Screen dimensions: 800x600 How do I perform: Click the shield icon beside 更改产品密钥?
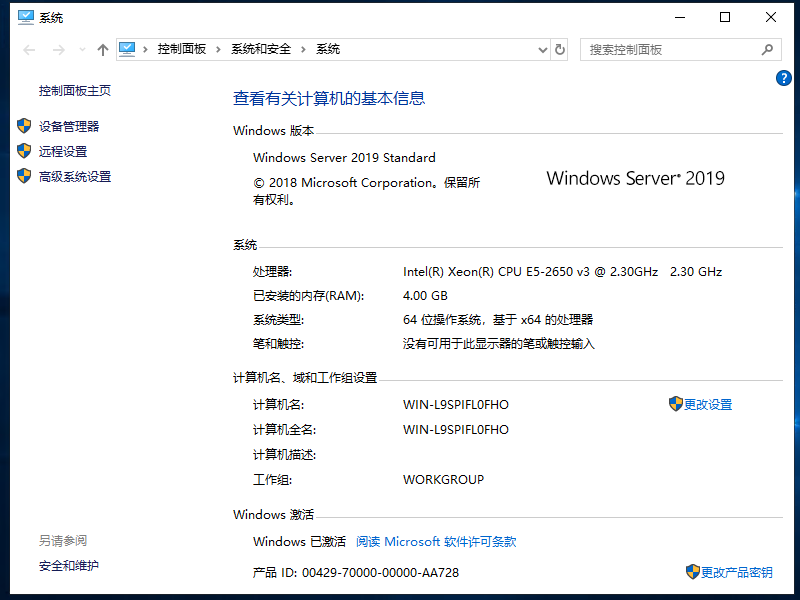point(694,572)
